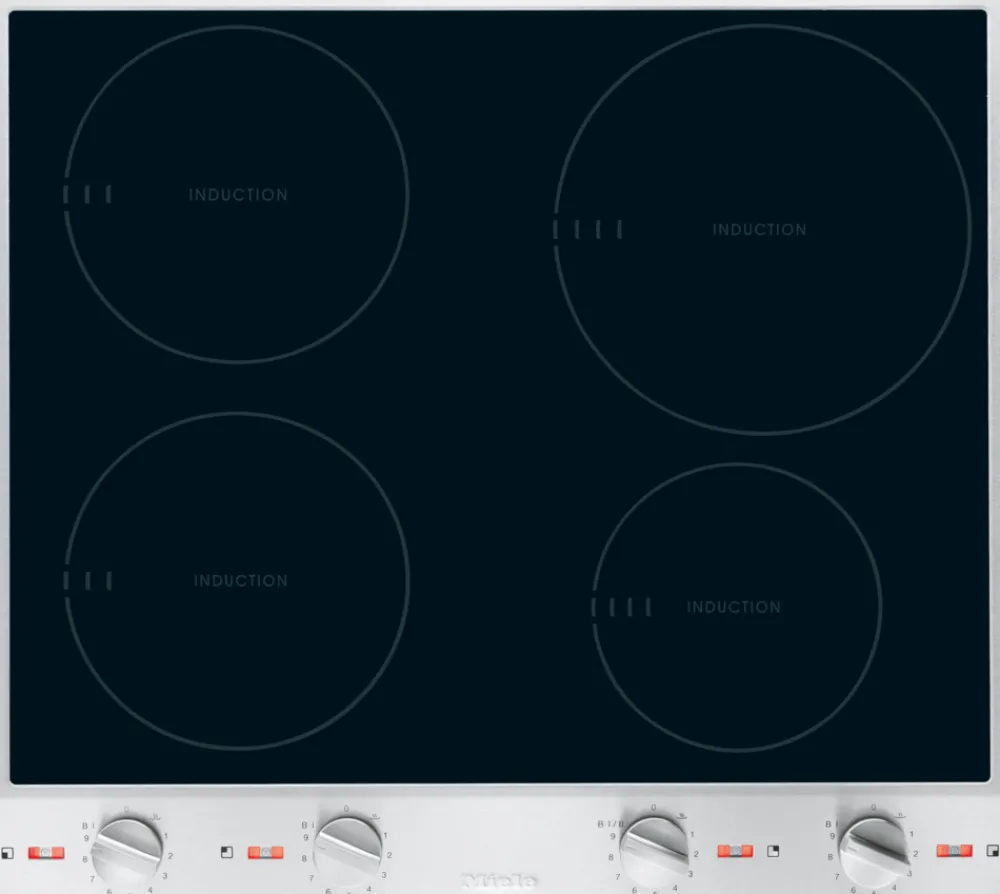The width and height of the screenshot is (1000, 894).
Task: Click the rear-left zone position icon
Action: 227,853
